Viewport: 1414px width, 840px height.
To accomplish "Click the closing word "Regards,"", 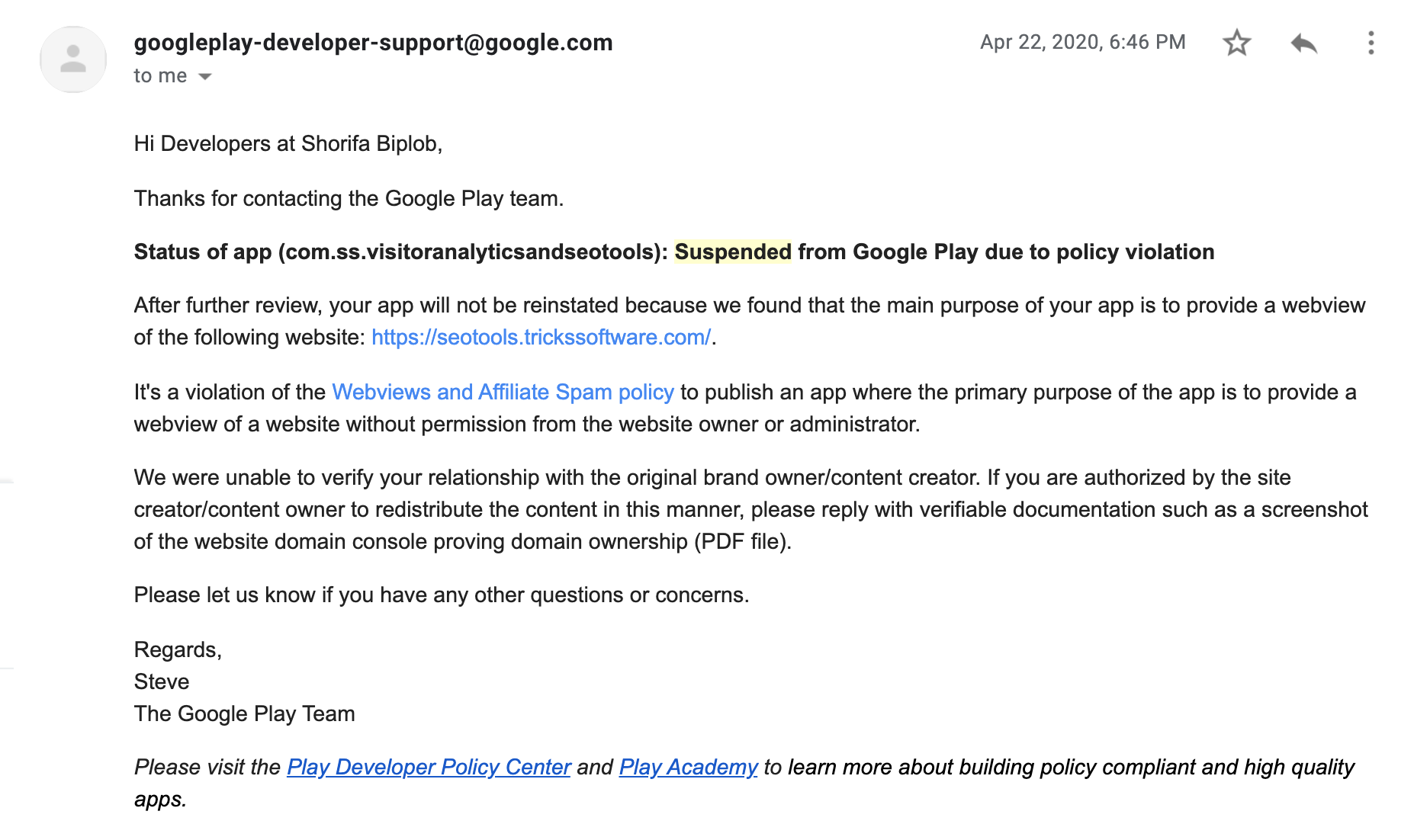I will pos(178,649).
